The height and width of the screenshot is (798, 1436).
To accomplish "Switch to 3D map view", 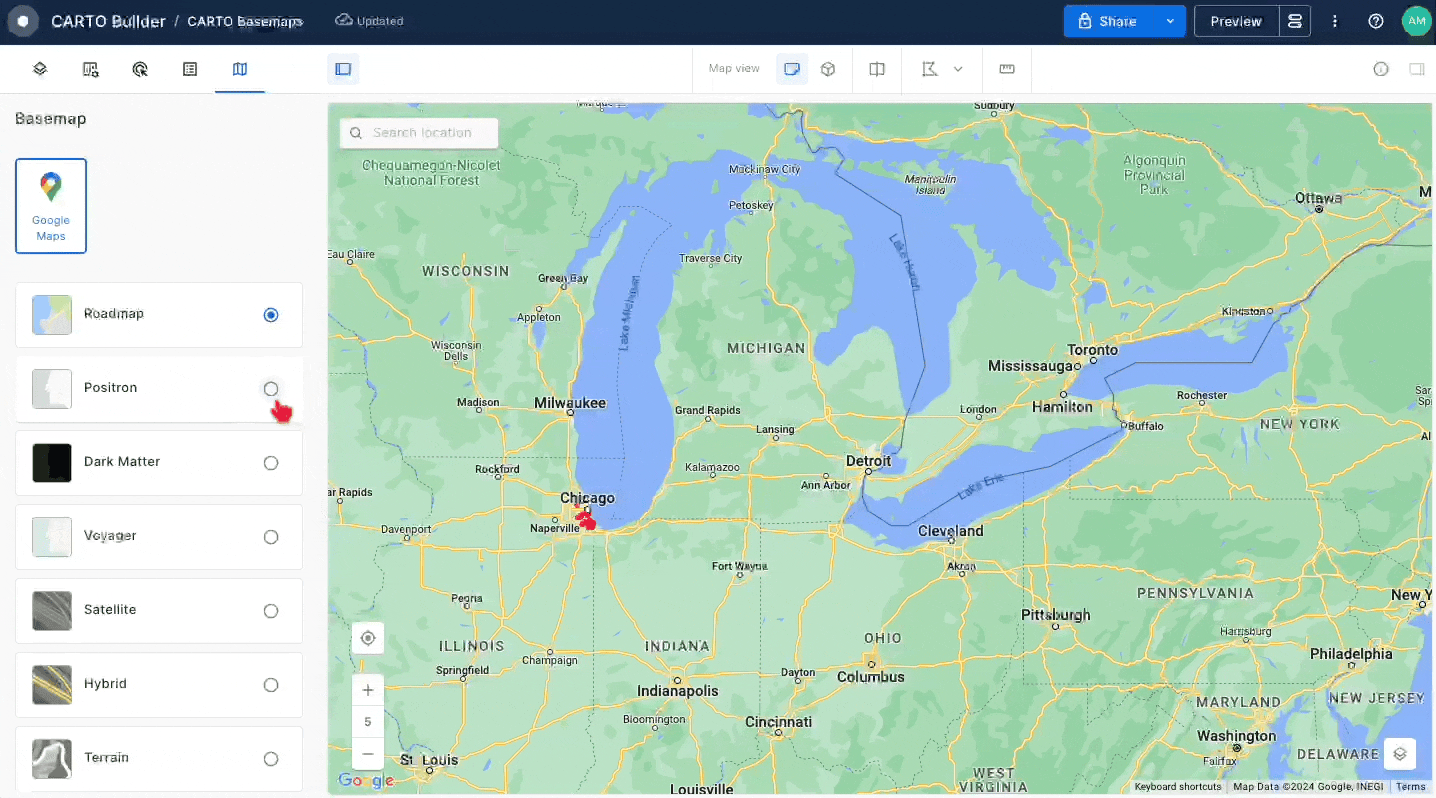I will pos(828,69).
